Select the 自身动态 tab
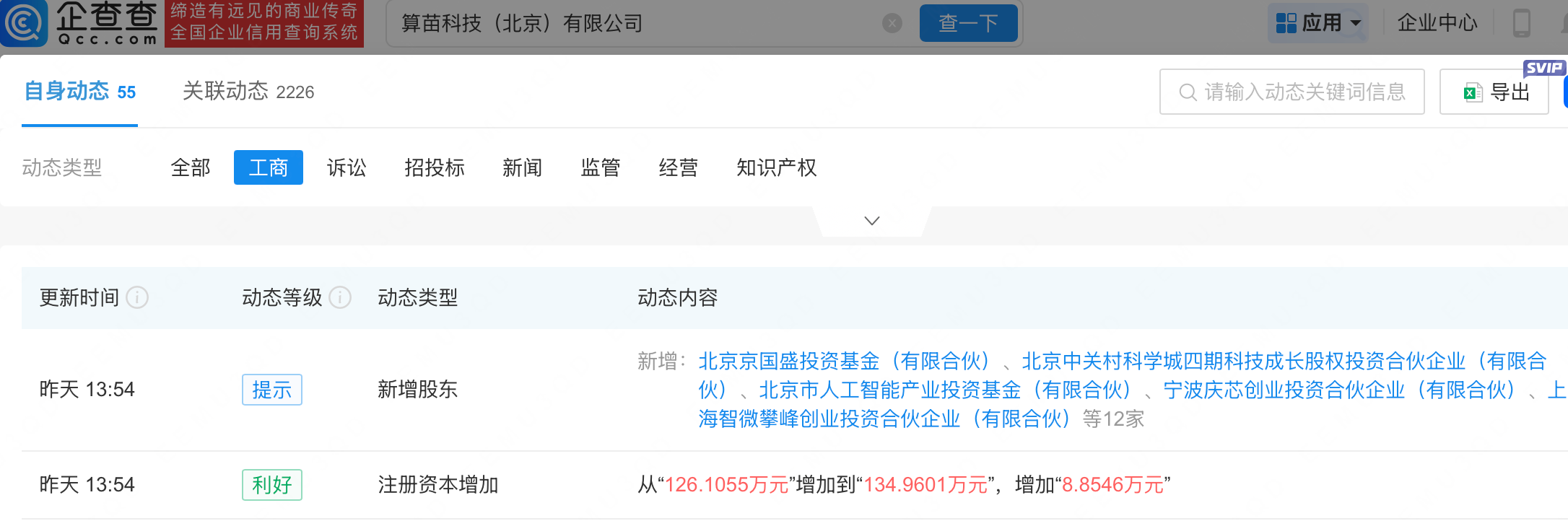The width and height of the screenshot is (1568, 521). pyautogui.click(x=79, y=92)
